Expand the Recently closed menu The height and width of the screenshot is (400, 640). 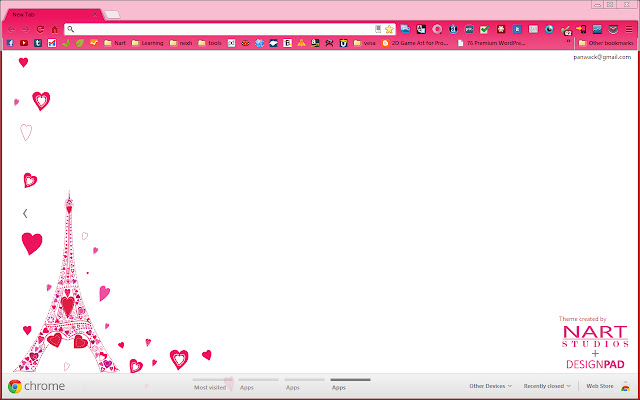(547, 386)
